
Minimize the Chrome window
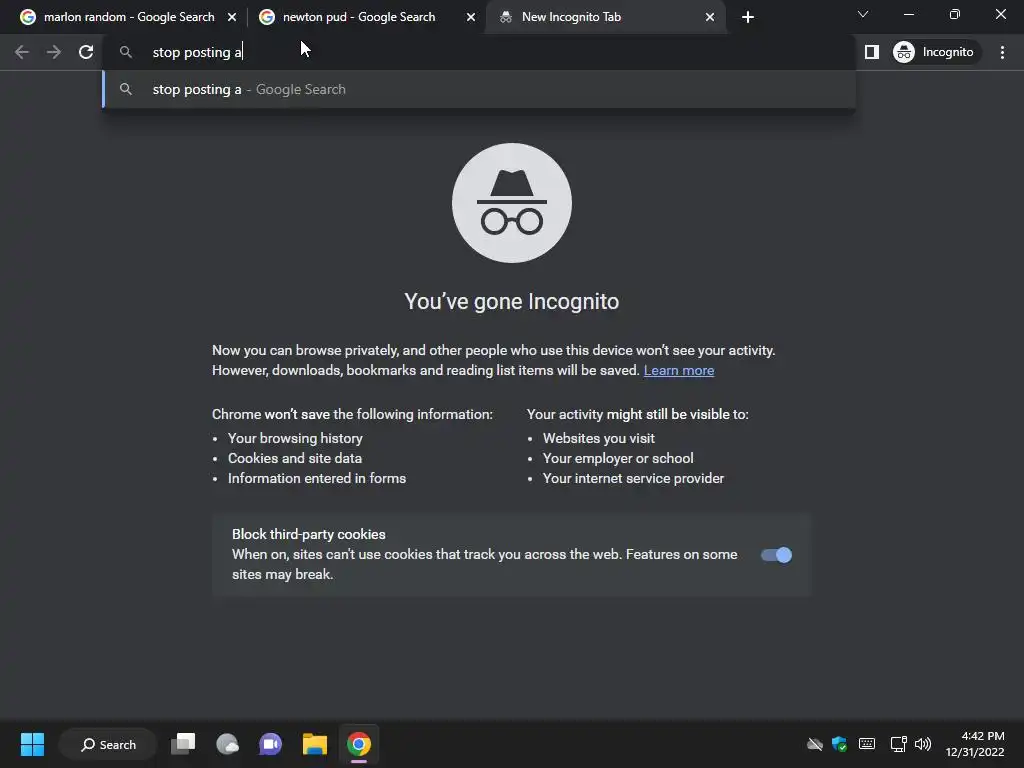pyautogui.click(x=908, y=14)
